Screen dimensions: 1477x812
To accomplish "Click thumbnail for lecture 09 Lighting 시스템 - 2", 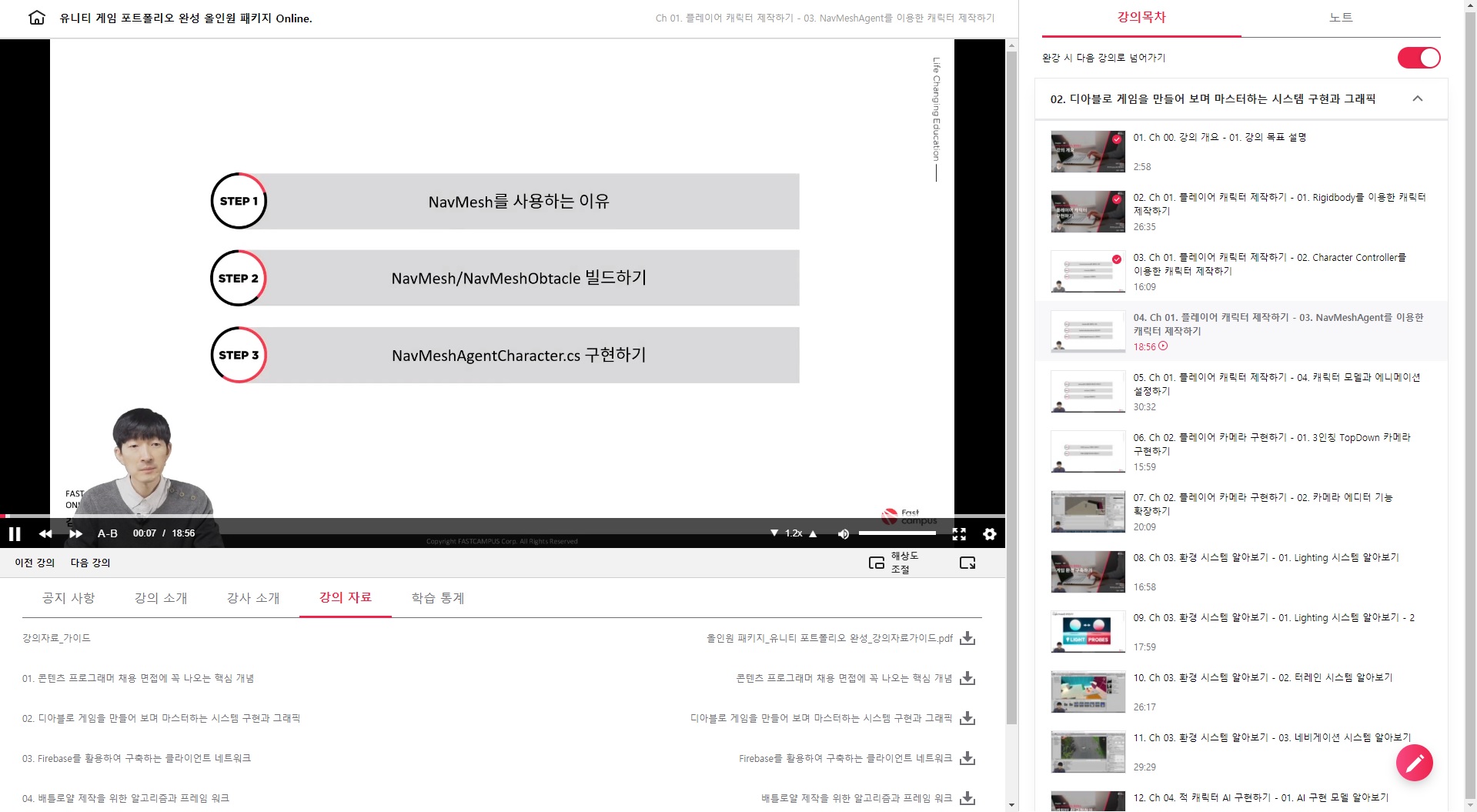I will (1088, 632).
